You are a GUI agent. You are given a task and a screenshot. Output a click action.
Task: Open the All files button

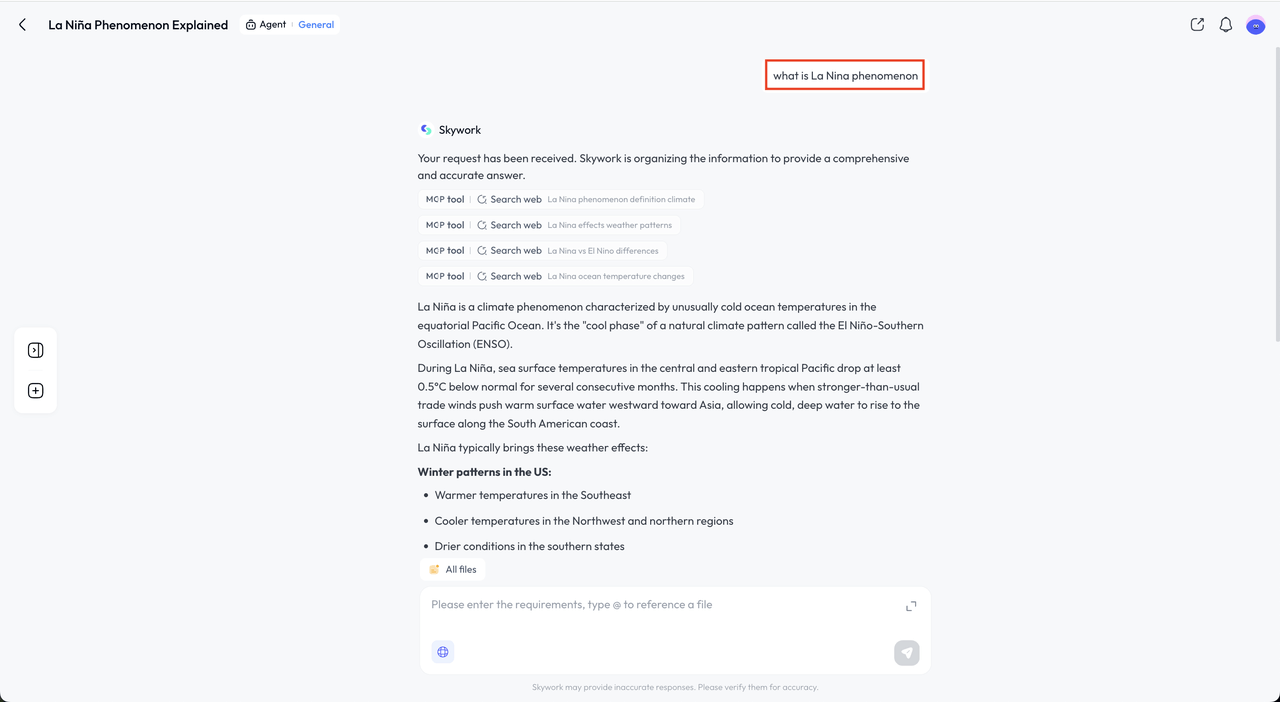click(453, 570)
